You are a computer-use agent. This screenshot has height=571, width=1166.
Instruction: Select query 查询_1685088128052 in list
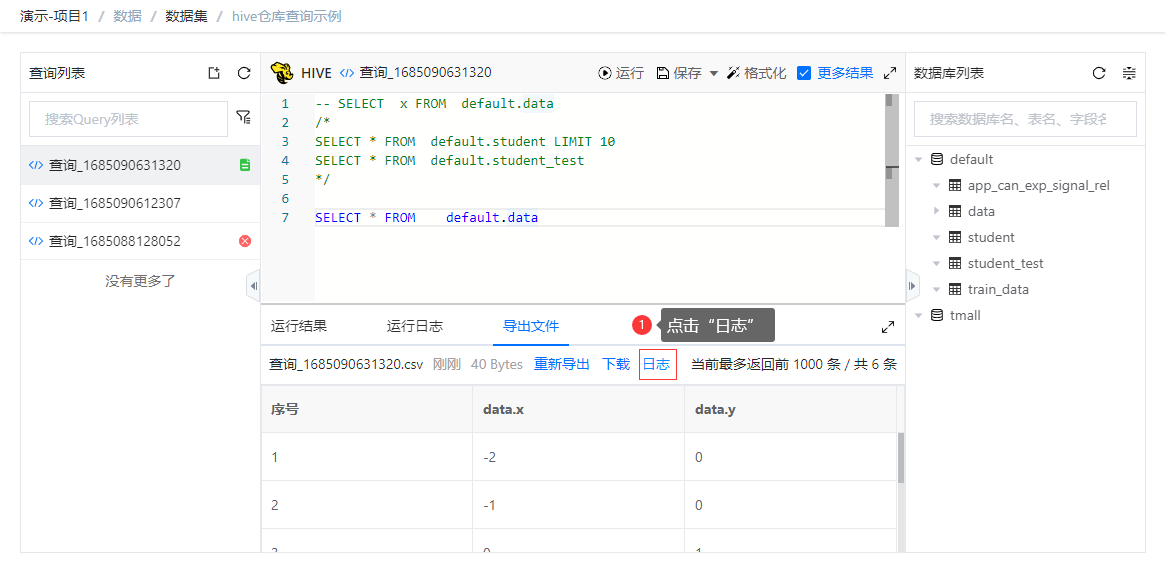click(x=141, y=241)
